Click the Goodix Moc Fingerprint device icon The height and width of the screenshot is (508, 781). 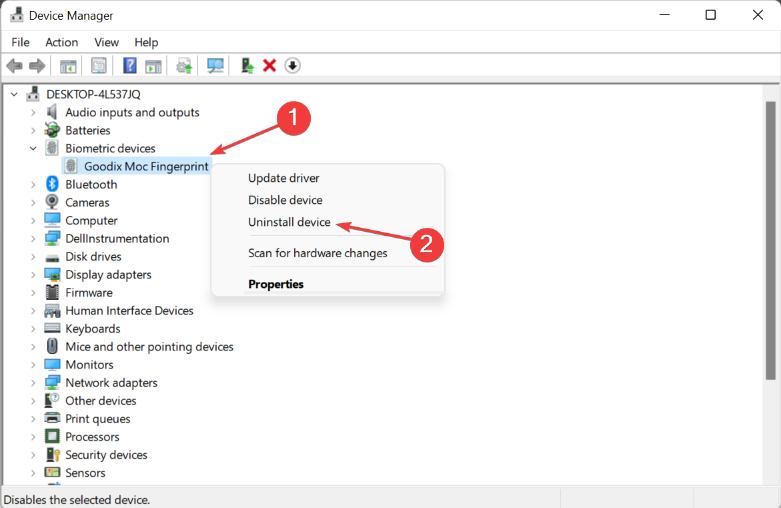coord(71,166)
